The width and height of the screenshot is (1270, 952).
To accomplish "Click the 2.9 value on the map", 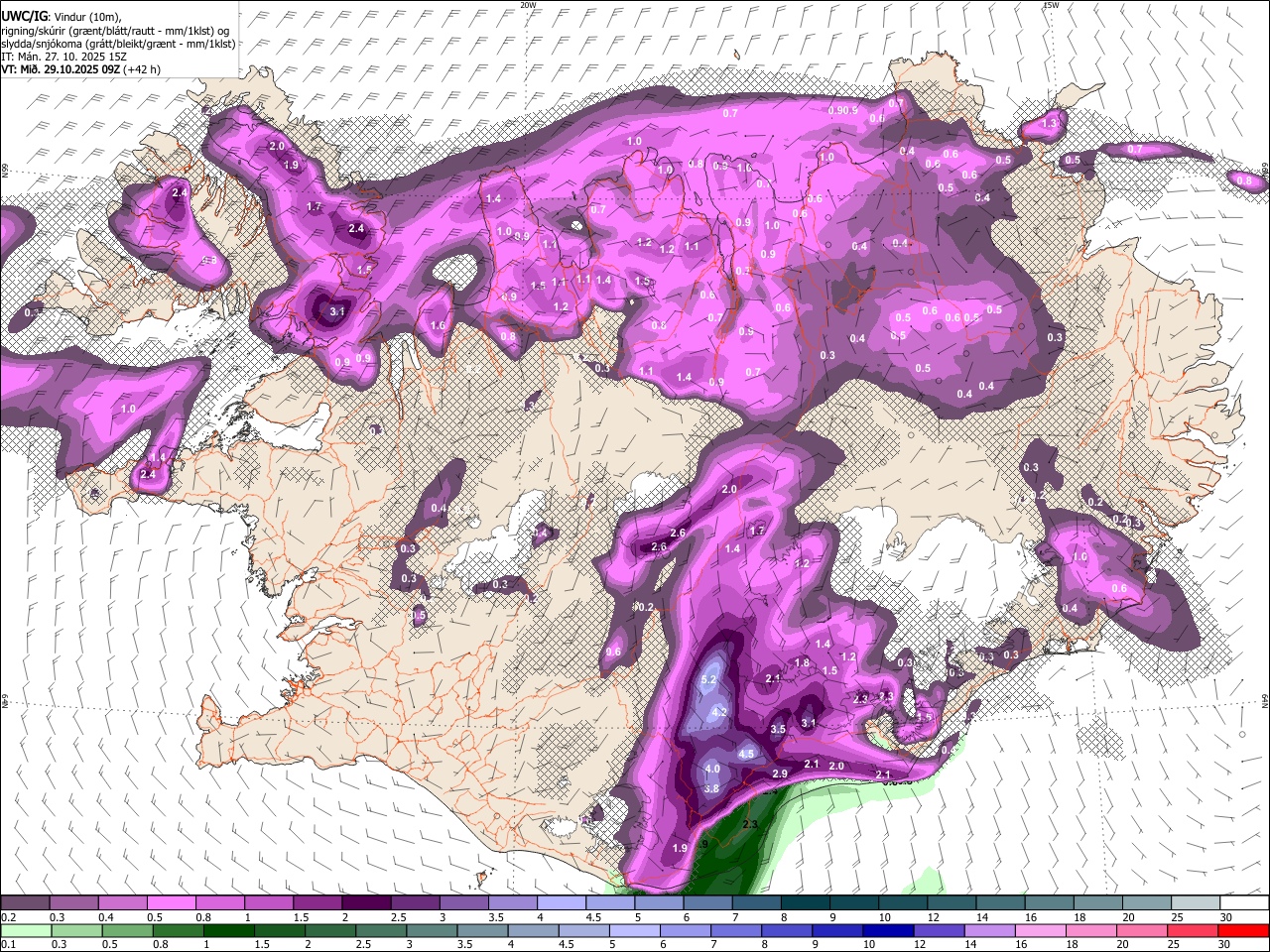I will pyautogui.click(x=780, y=773).
